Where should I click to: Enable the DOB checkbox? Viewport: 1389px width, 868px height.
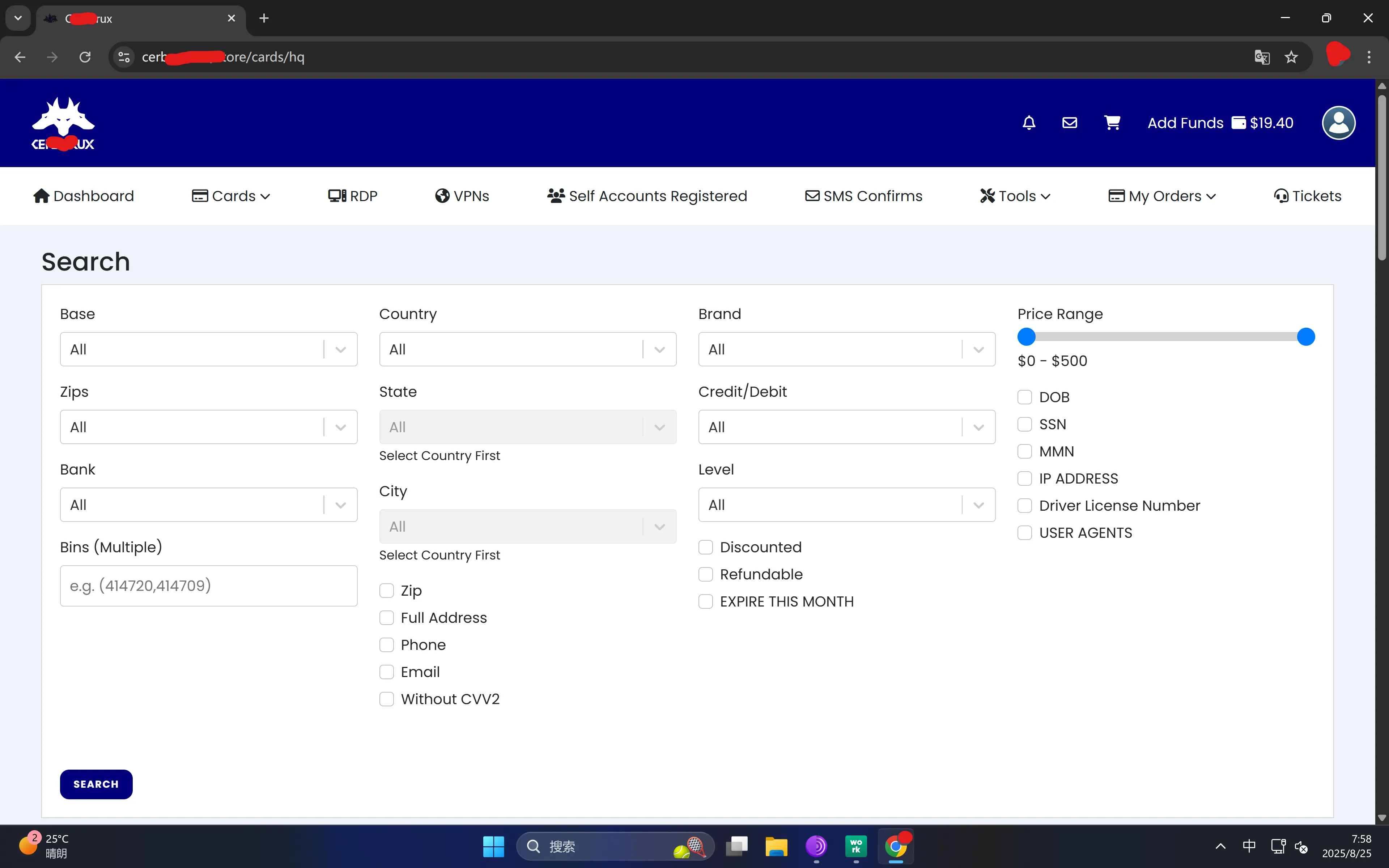point(1024,397)
